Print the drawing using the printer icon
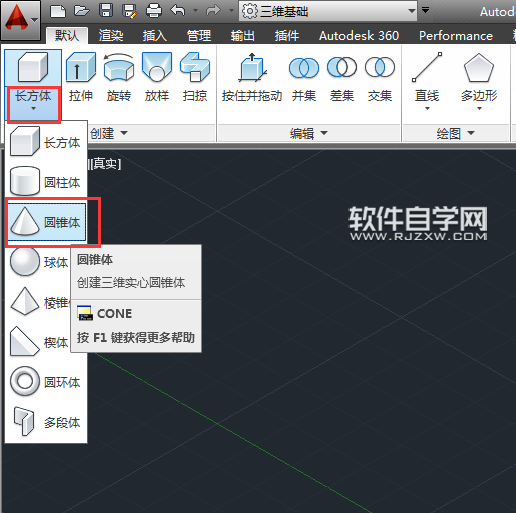The width and height of the screenshot is (516, 513). point(154,11)
